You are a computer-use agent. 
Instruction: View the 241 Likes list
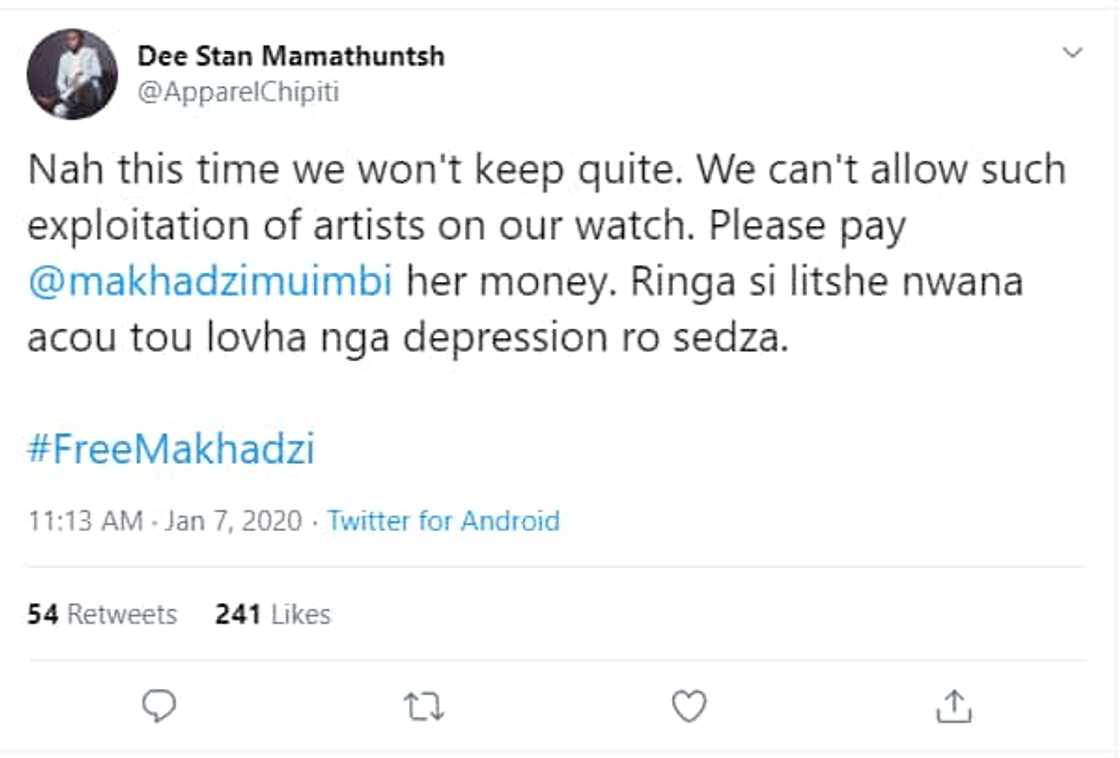272,614
